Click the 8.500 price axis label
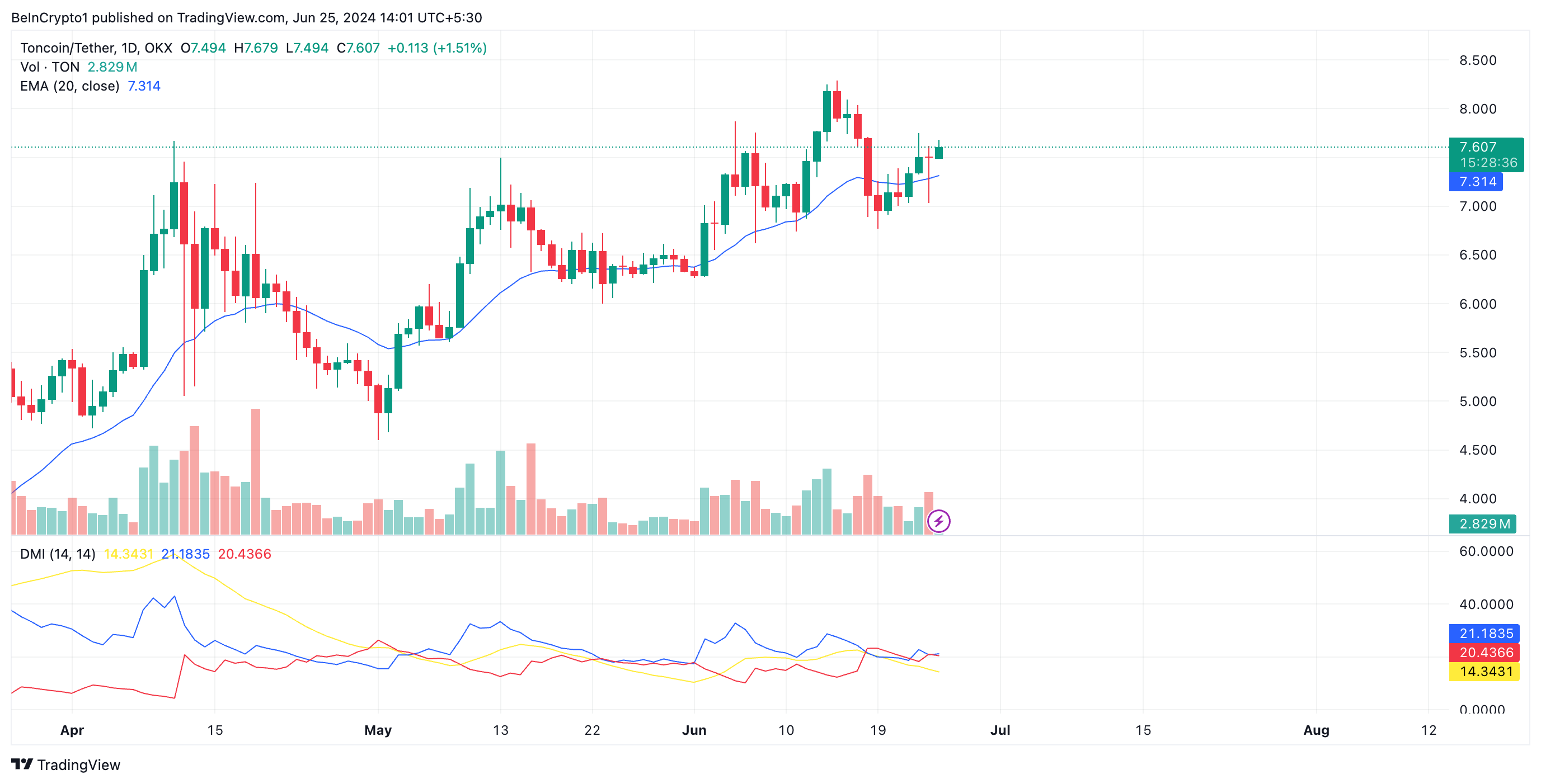 1477,60
